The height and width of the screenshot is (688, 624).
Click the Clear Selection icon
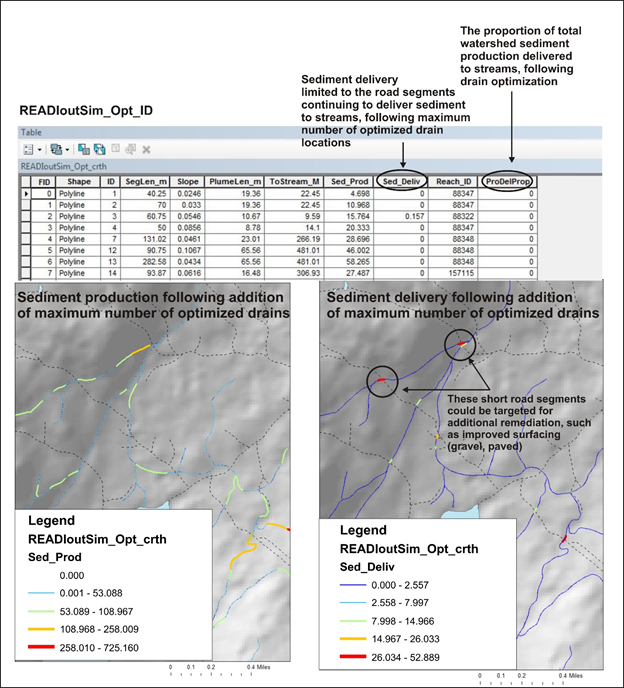coord(116,148)
